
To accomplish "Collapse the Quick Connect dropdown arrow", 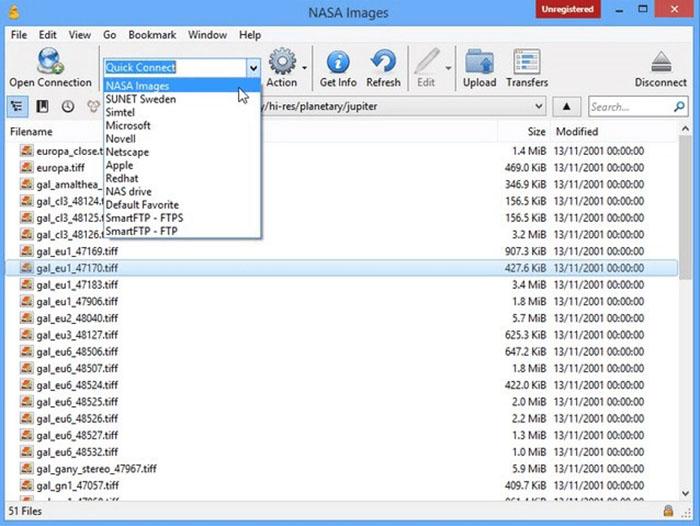I will 253,68.
